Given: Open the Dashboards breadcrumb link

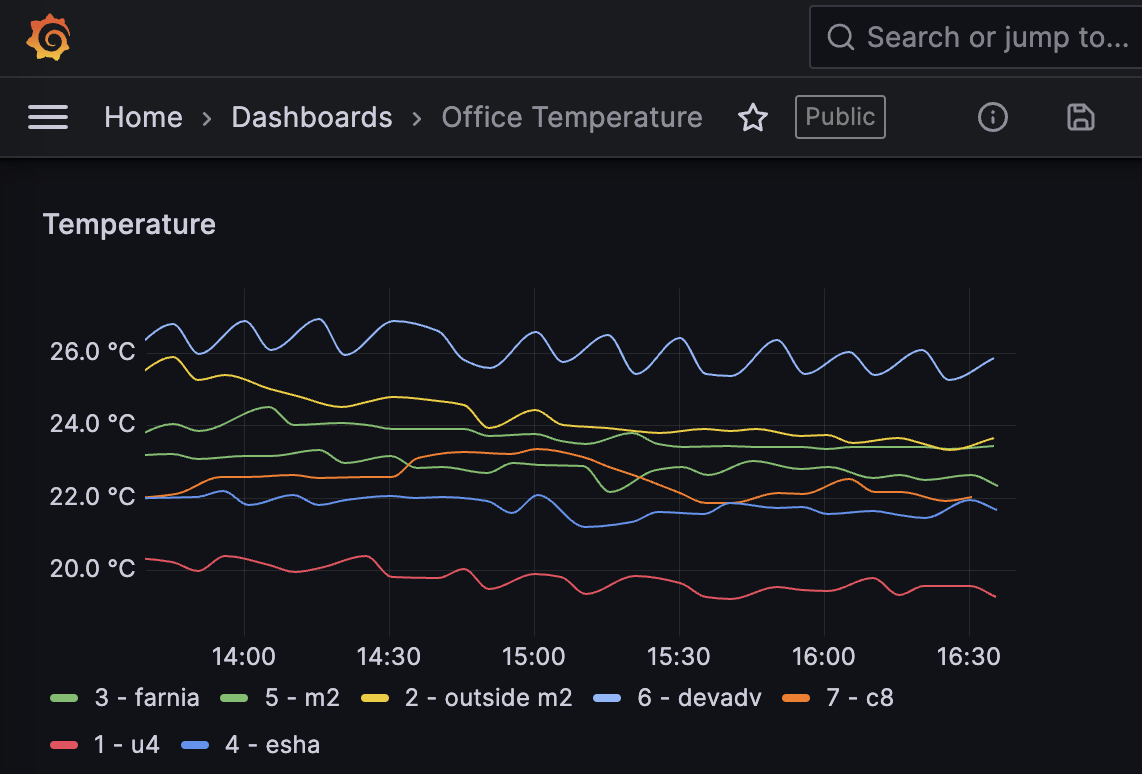Looking at the screenshot, I should click(x=312, y=118).
